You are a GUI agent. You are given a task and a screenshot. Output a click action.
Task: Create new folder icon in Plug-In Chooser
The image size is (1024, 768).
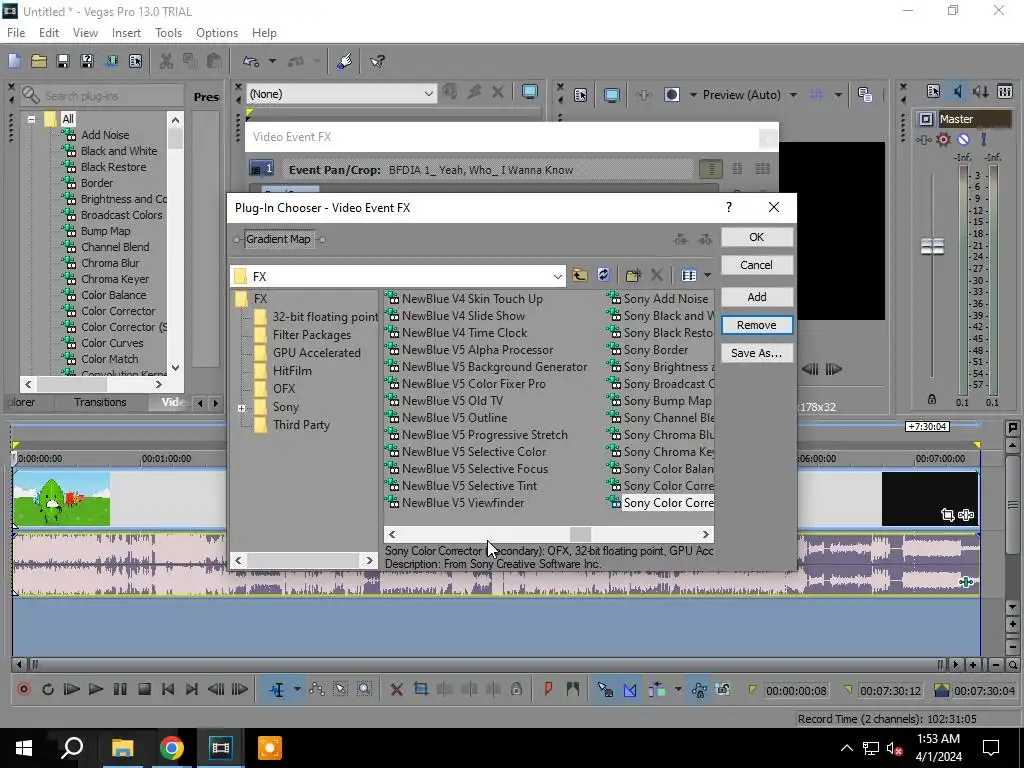(x=633, y=275)
